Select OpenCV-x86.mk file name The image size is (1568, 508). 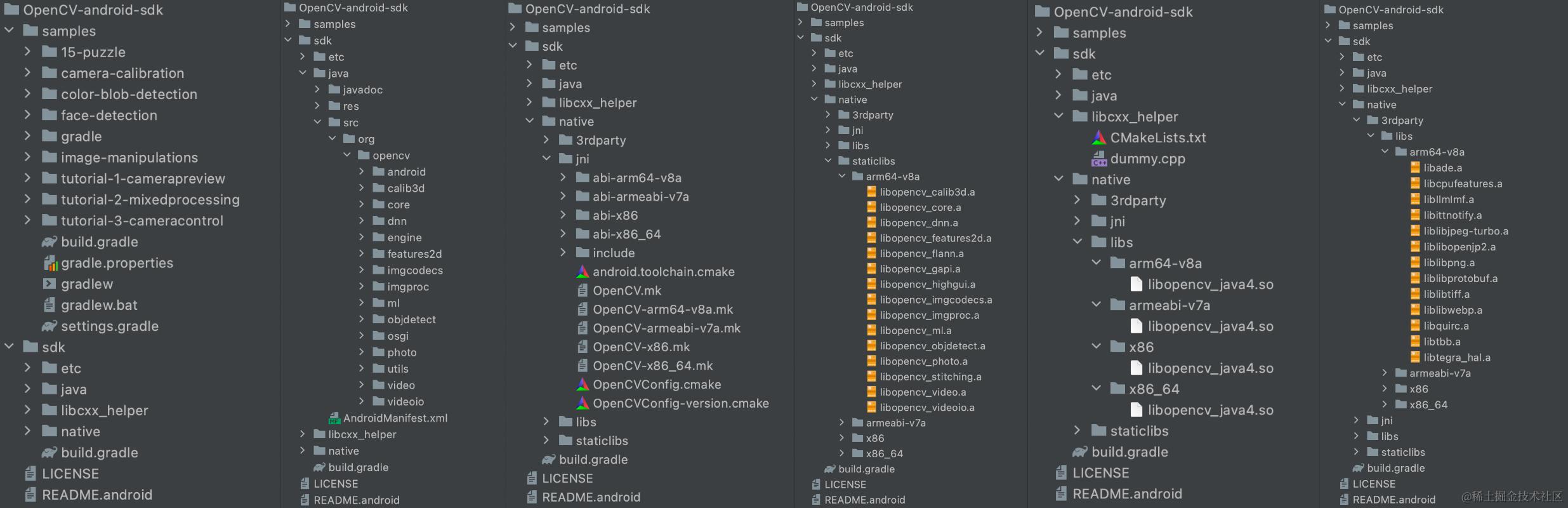point(642,347)
